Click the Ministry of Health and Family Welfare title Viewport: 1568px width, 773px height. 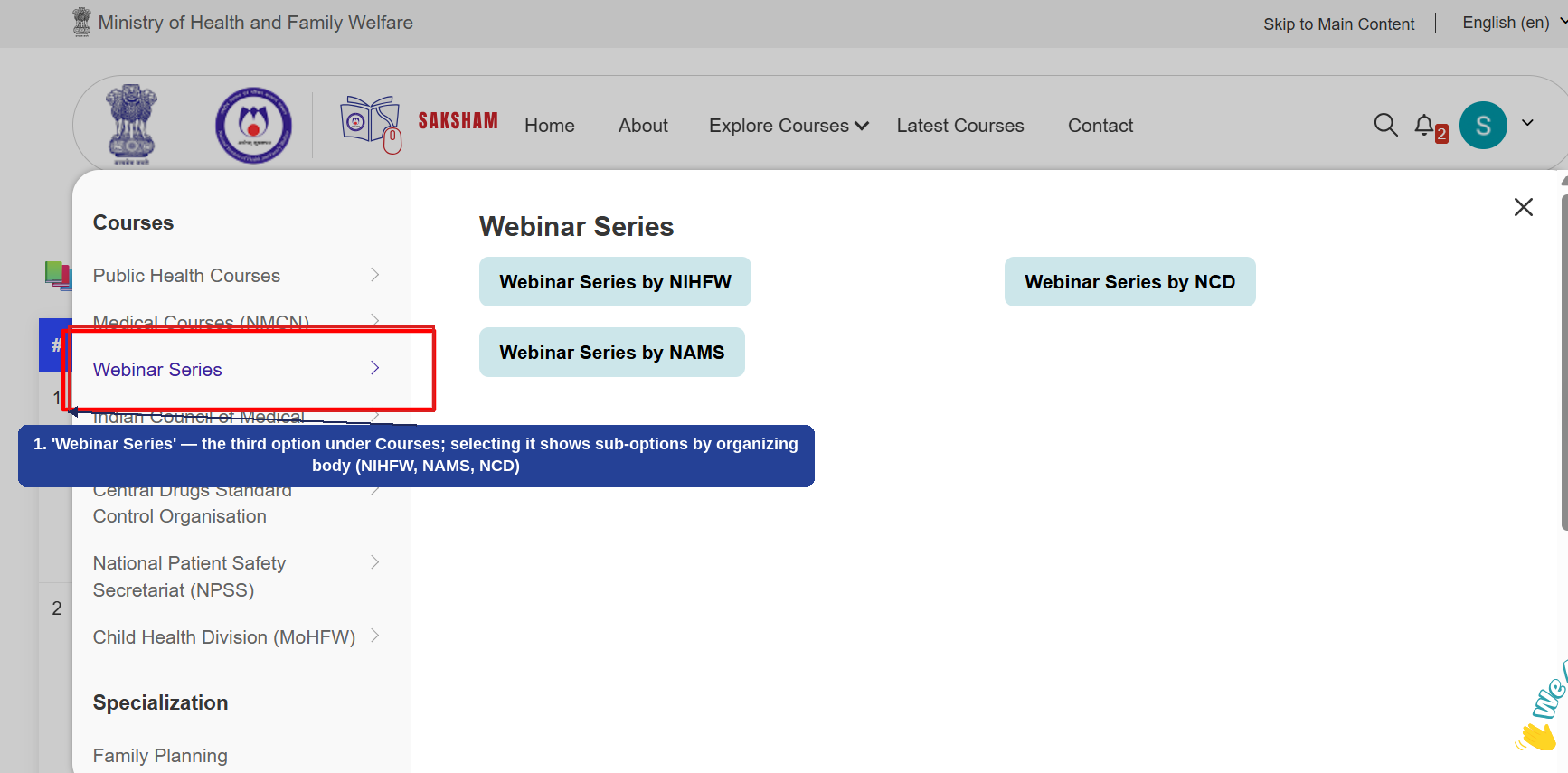pos(255,23)
